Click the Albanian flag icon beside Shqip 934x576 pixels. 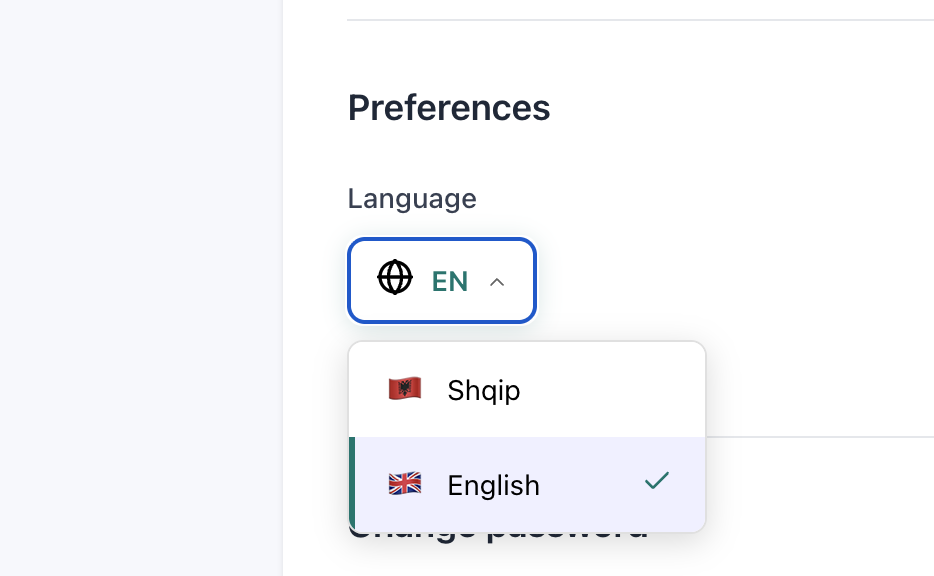tap(406, 388)
